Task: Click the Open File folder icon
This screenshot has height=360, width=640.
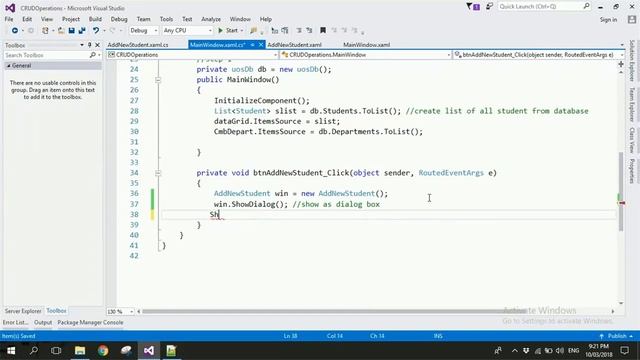Action: pos(61,31)
